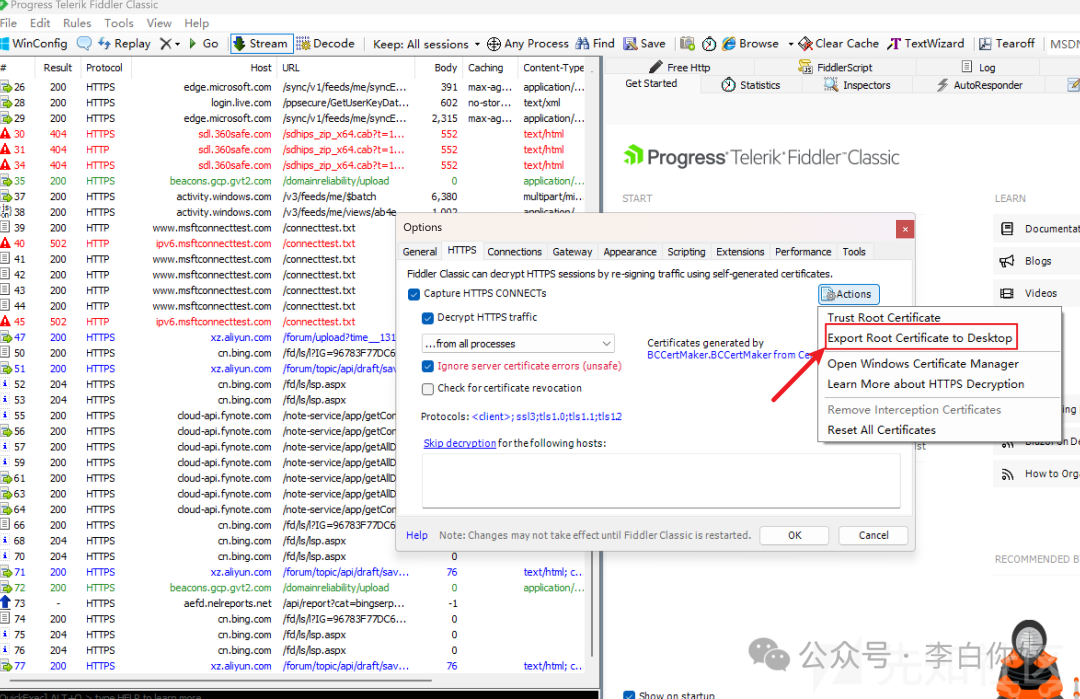Click the Help link in Options
1080x699 pixels.
(x=417, y=535)
